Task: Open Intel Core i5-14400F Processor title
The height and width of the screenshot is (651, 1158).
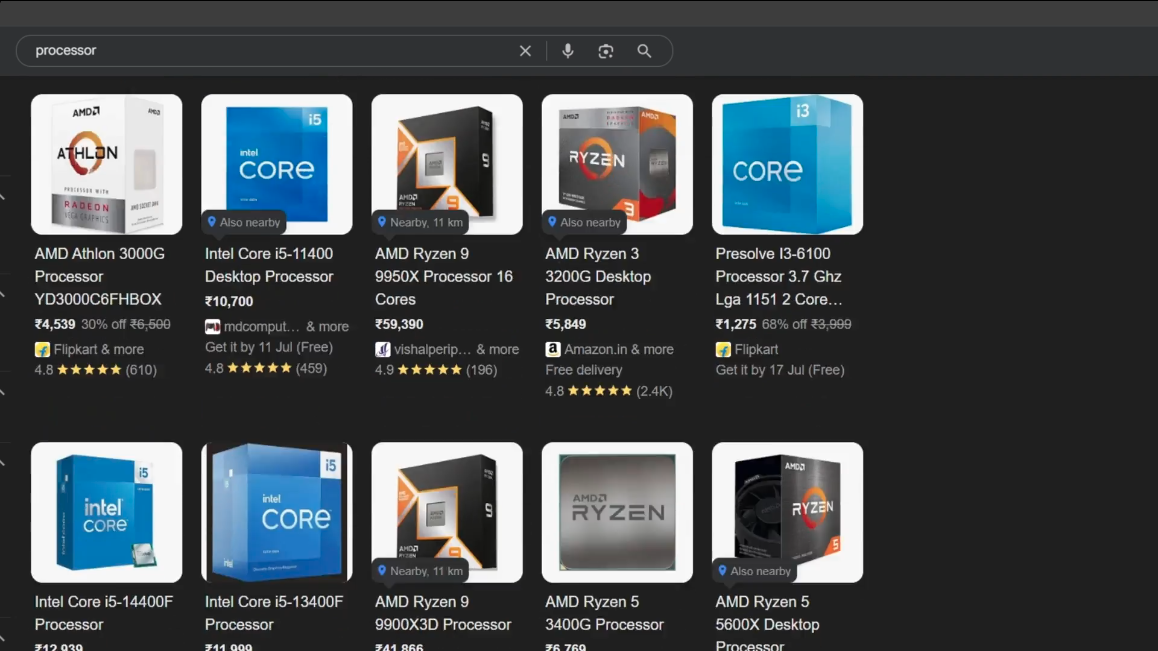Action: pos(104,613)
